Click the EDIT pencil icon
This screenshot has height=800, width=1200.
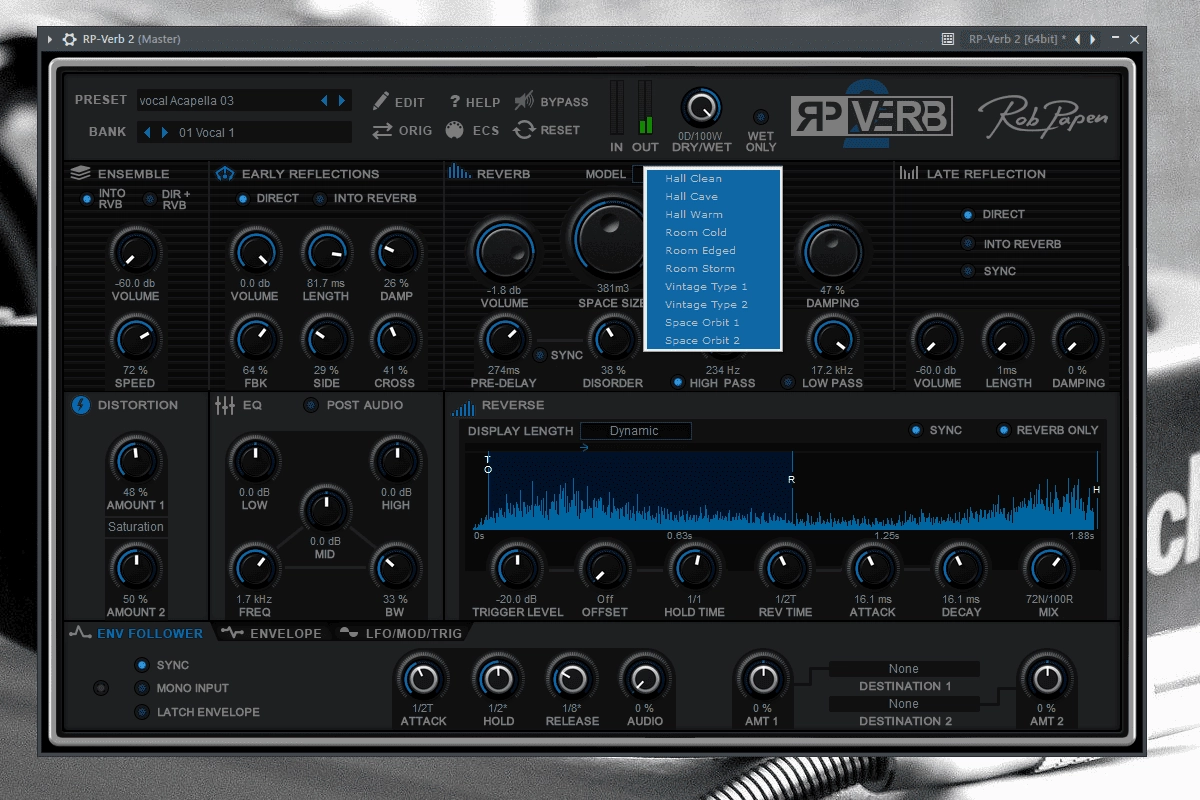(x=380, y=101)
